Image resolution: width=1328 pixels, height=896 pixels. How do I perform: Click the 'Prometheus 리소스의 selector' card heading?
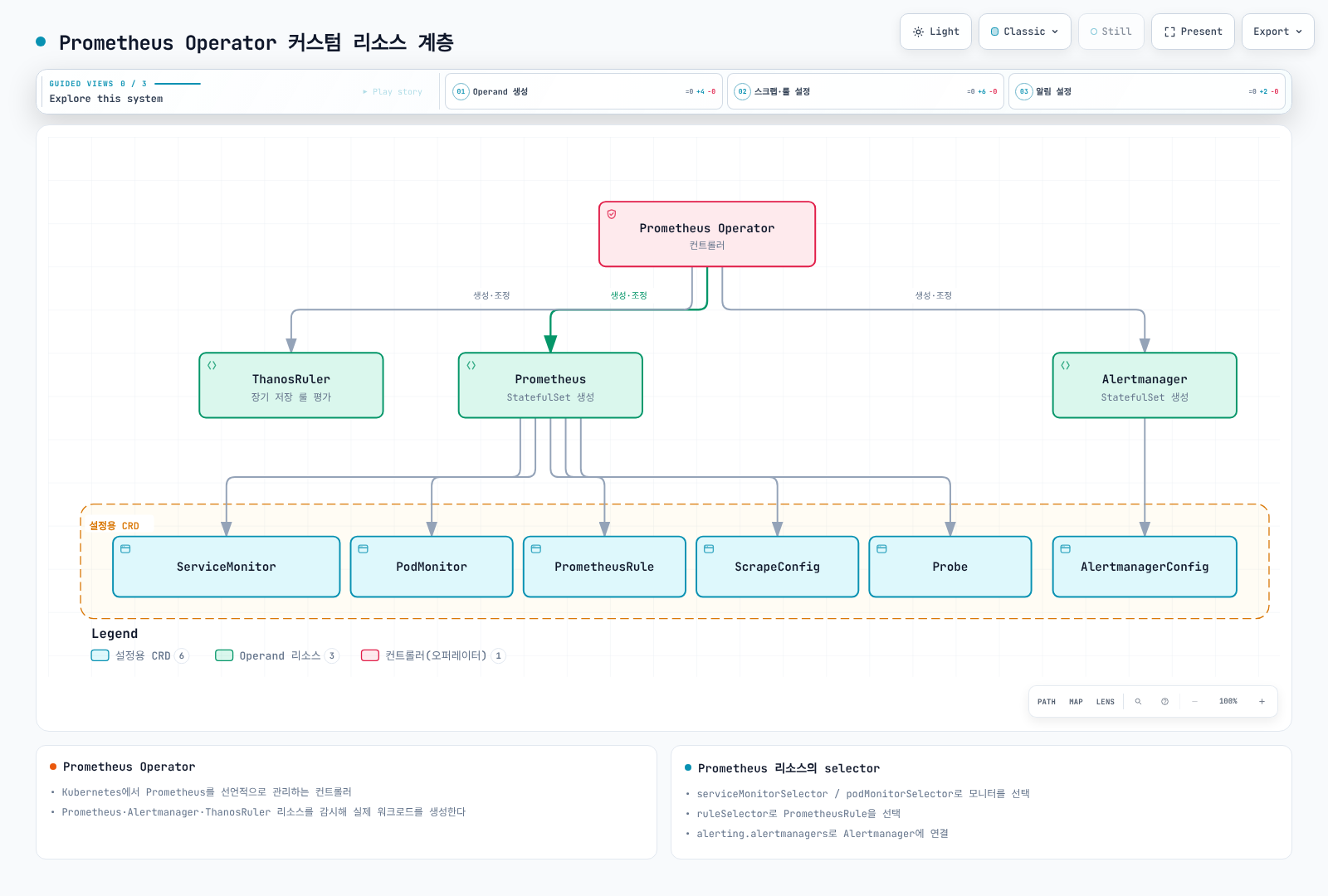click(788, 768)
